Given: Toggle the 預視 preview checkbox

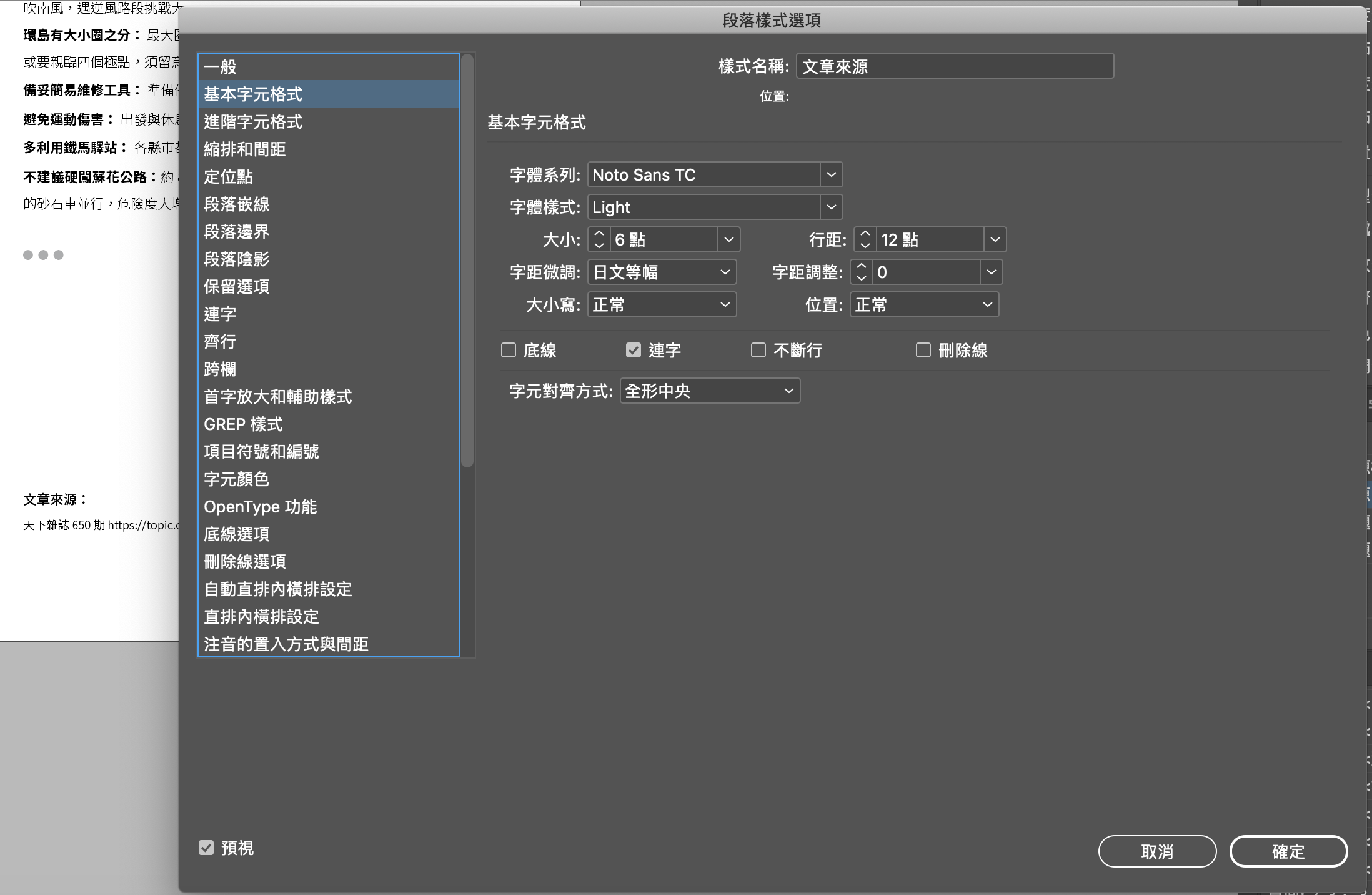Looking at the screenshot, I should point(206,847).
